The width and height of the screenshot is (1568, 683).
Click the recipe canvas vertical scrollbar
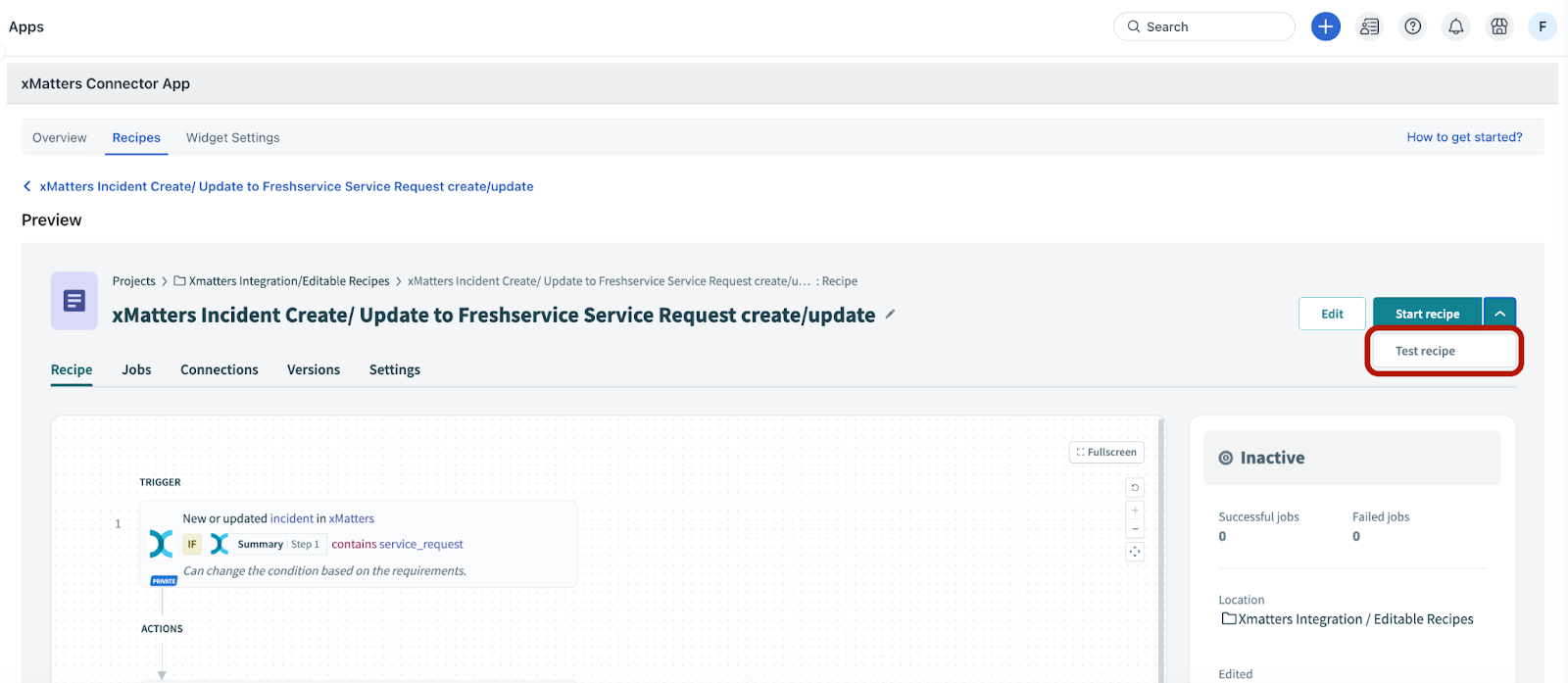1162,549
